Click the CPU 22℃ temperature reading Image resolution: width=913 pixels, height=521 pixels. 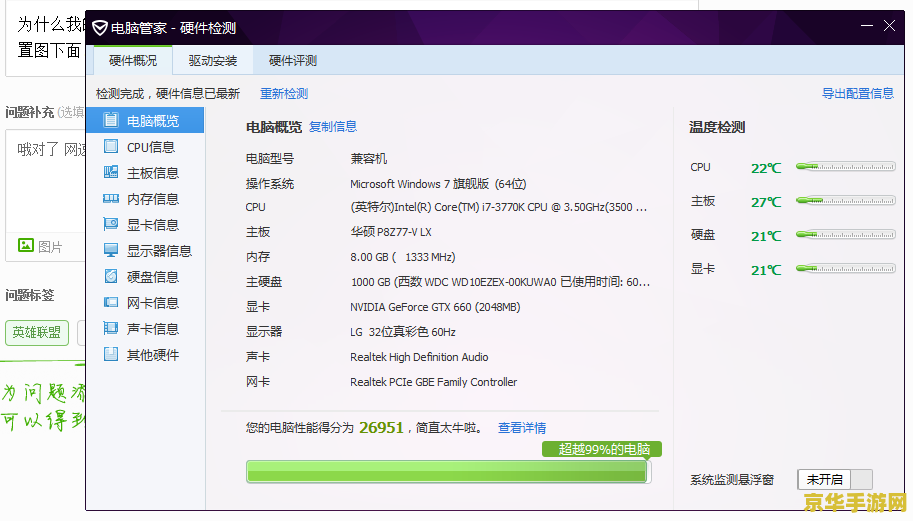(766, 168)
